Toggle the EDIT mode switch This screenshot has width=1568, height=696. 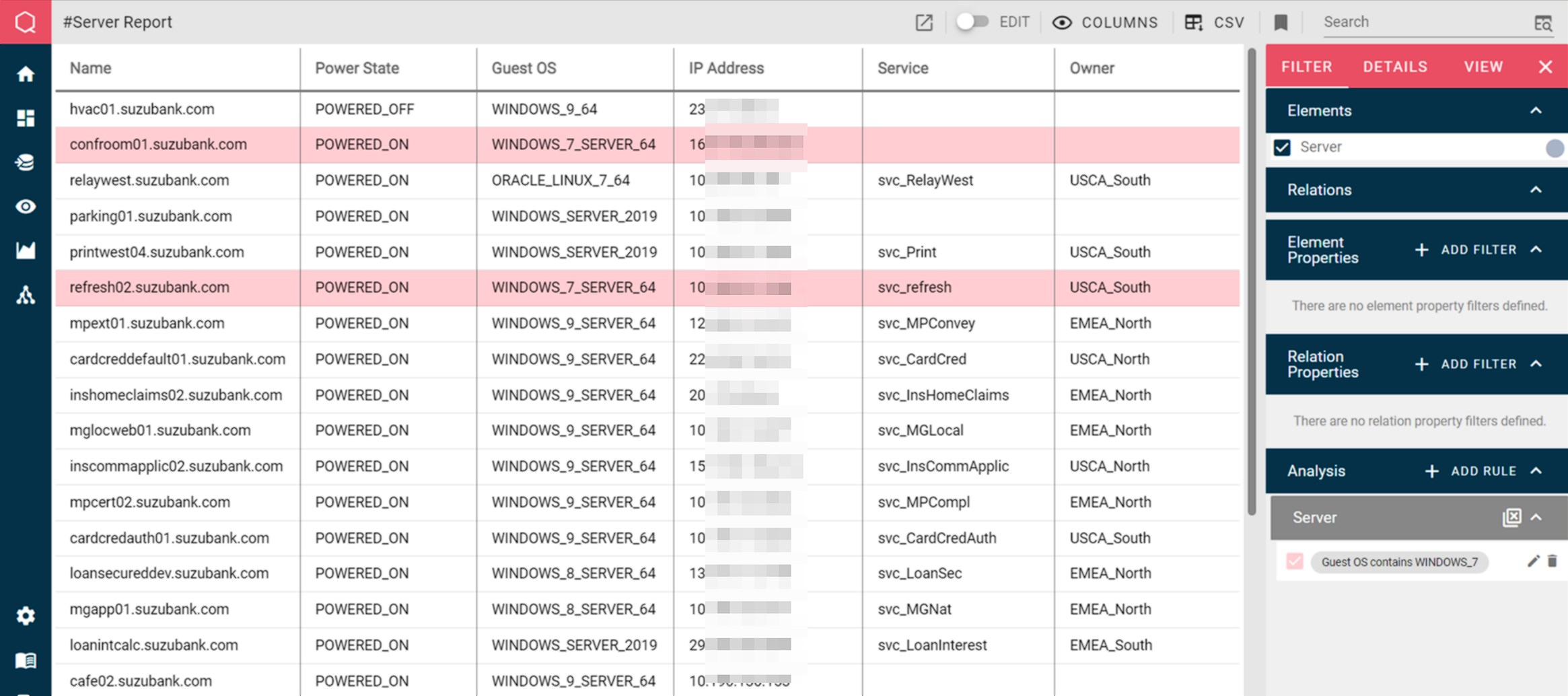[x=972, y=22]
